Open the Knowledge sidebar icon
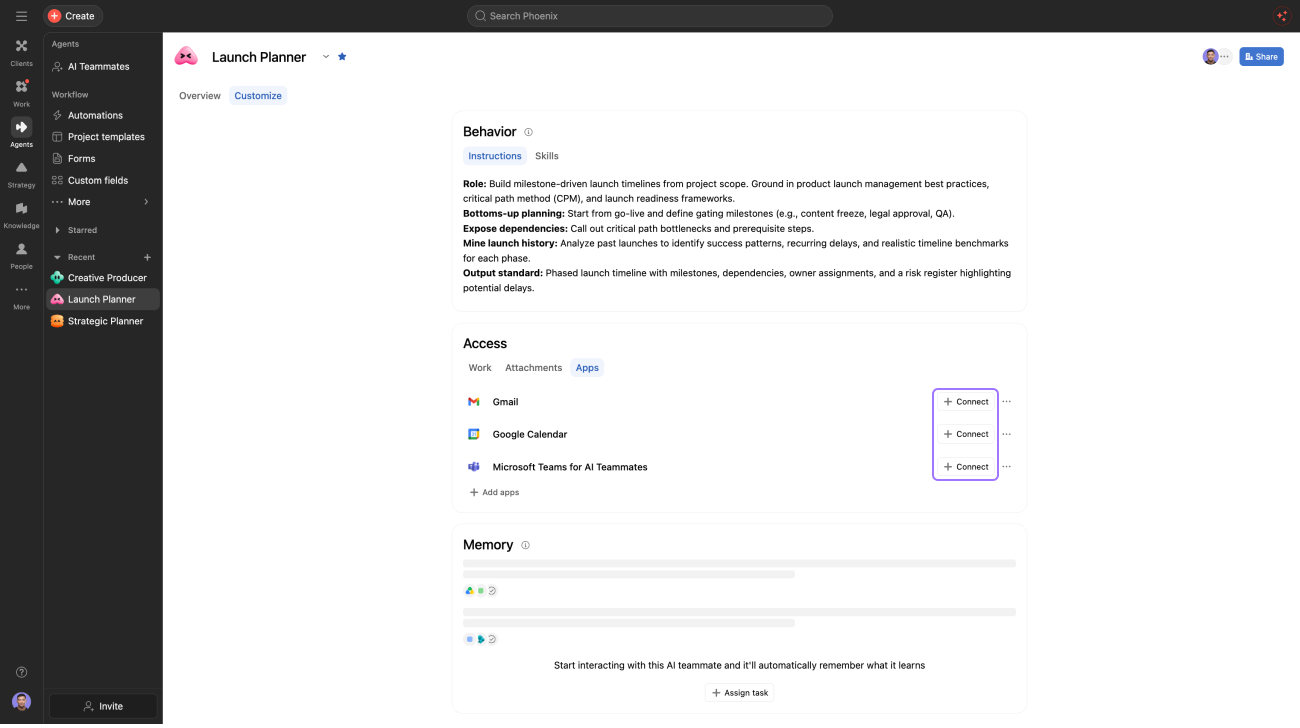 coord(21,214)
